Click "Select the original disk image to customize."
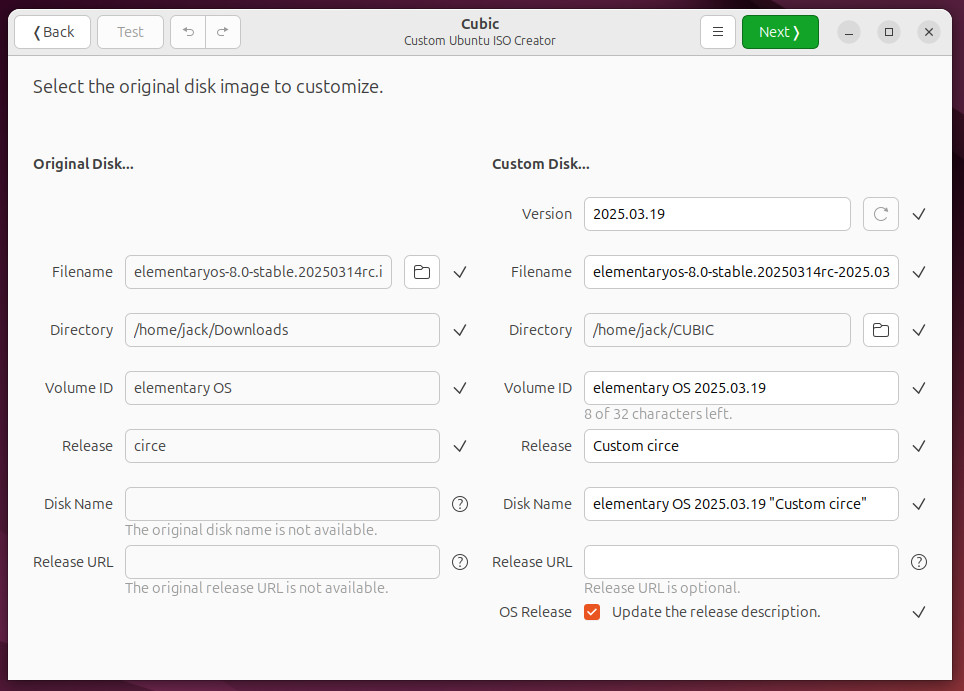964x691 pixels. coord(208,87)
